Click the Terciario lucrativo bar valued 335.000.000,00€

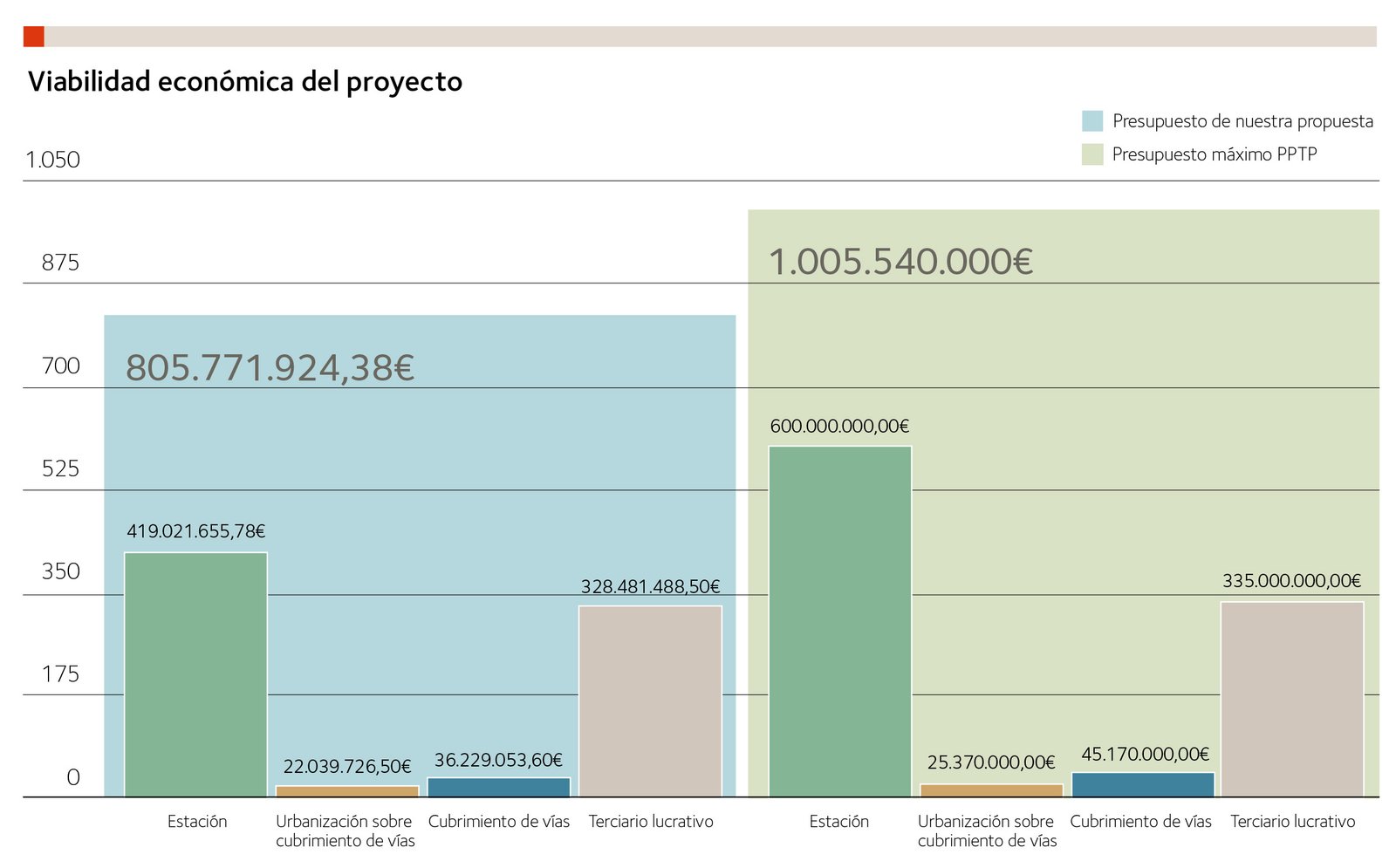(x=1291, y=699)
